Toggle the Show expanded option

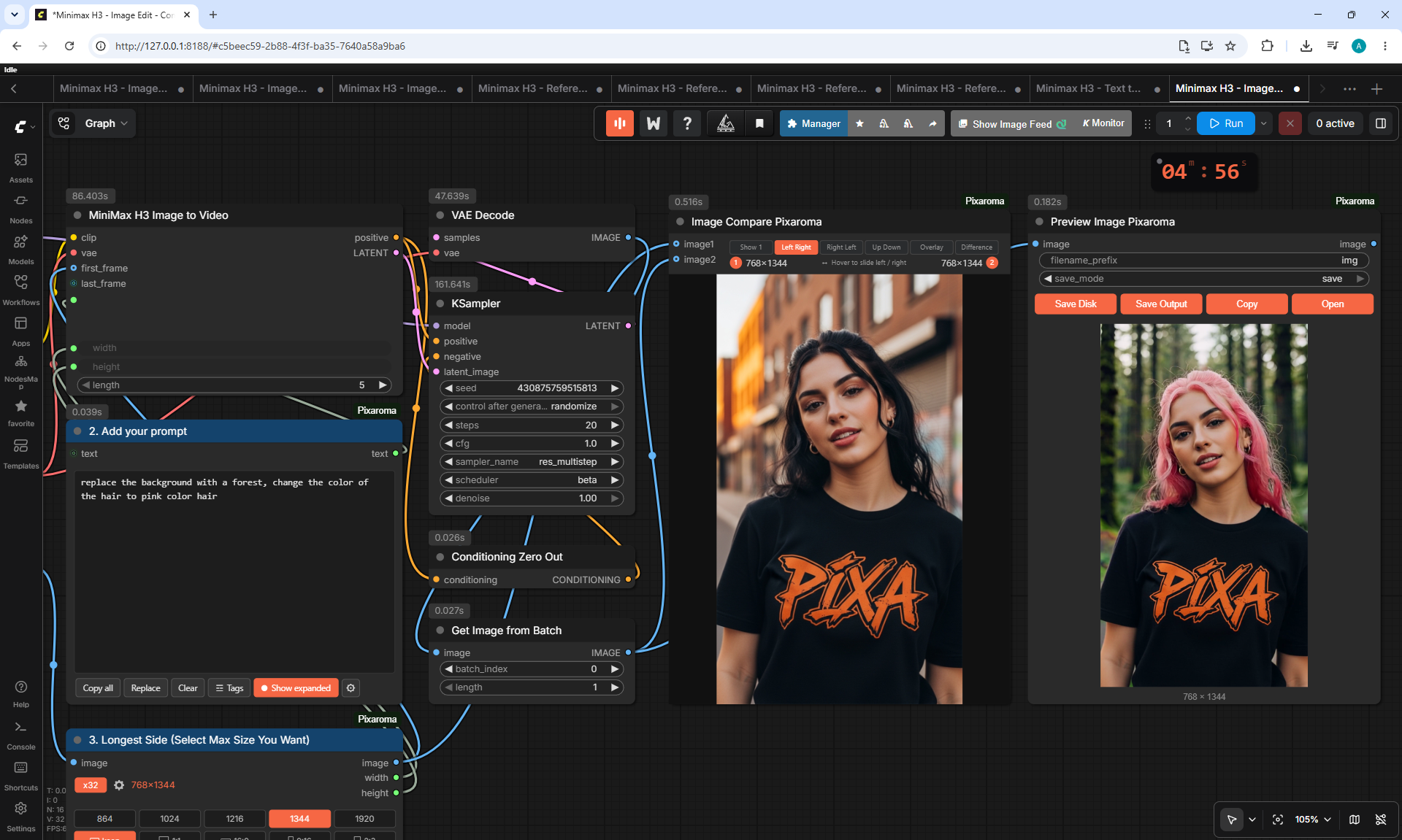[296, 688]
